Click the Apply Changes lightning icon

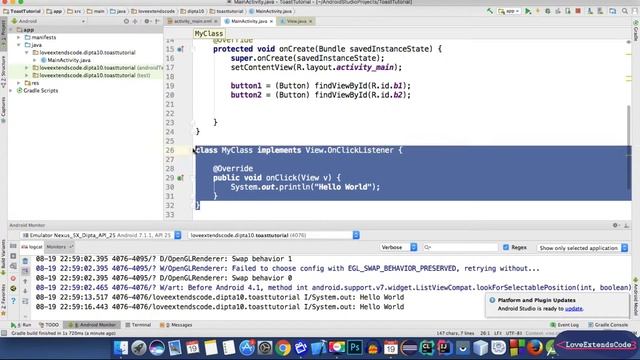tap(538, 11)
